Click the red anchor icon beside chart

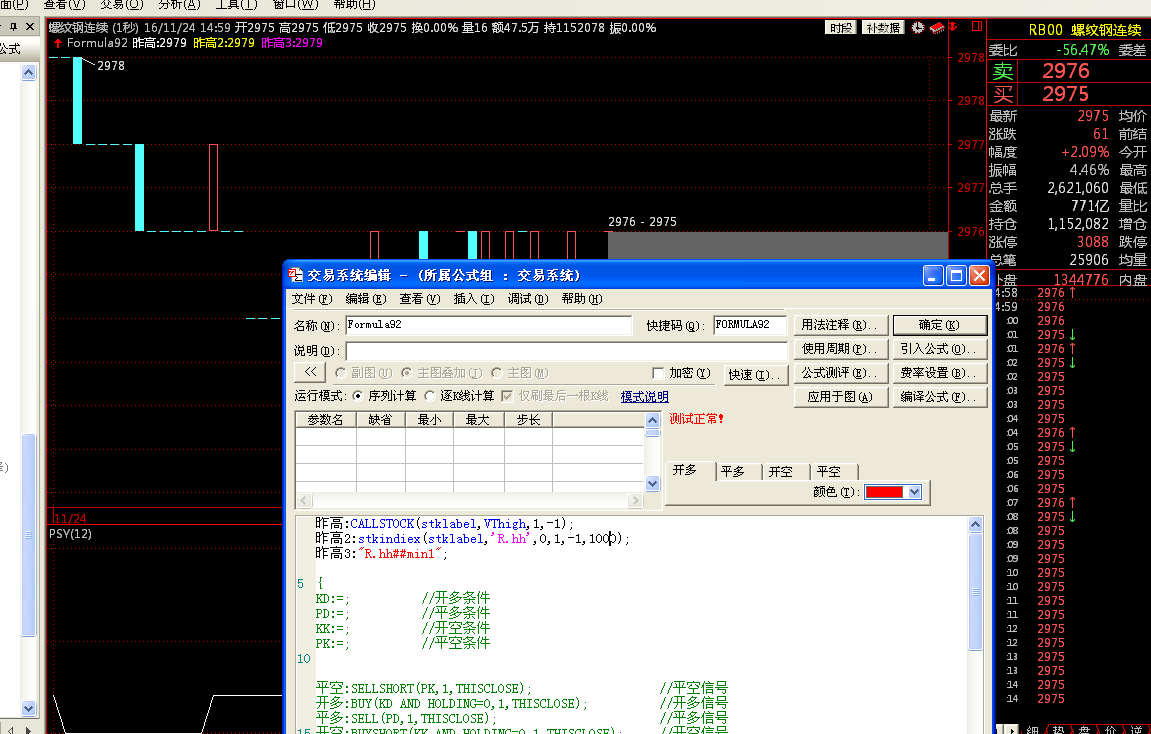[954, 26]
